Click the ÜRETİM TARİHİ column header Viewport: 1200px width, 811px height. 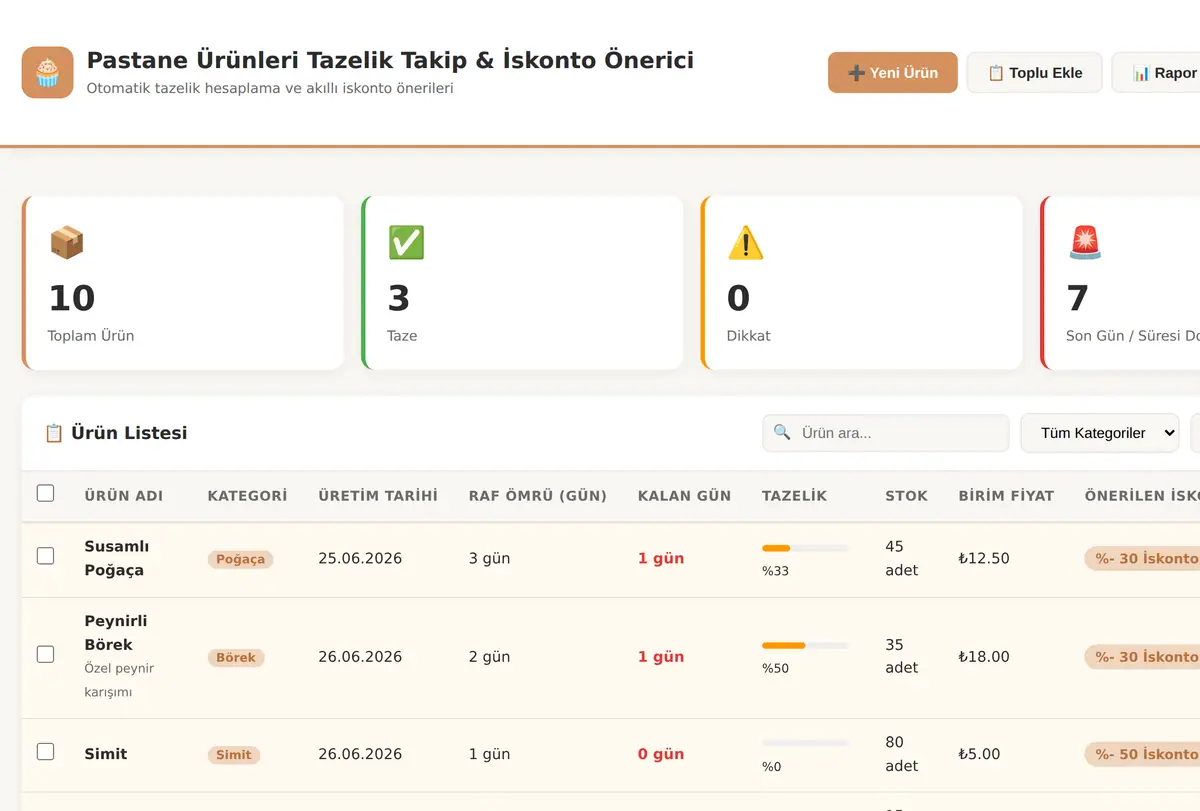click(378, 496)
